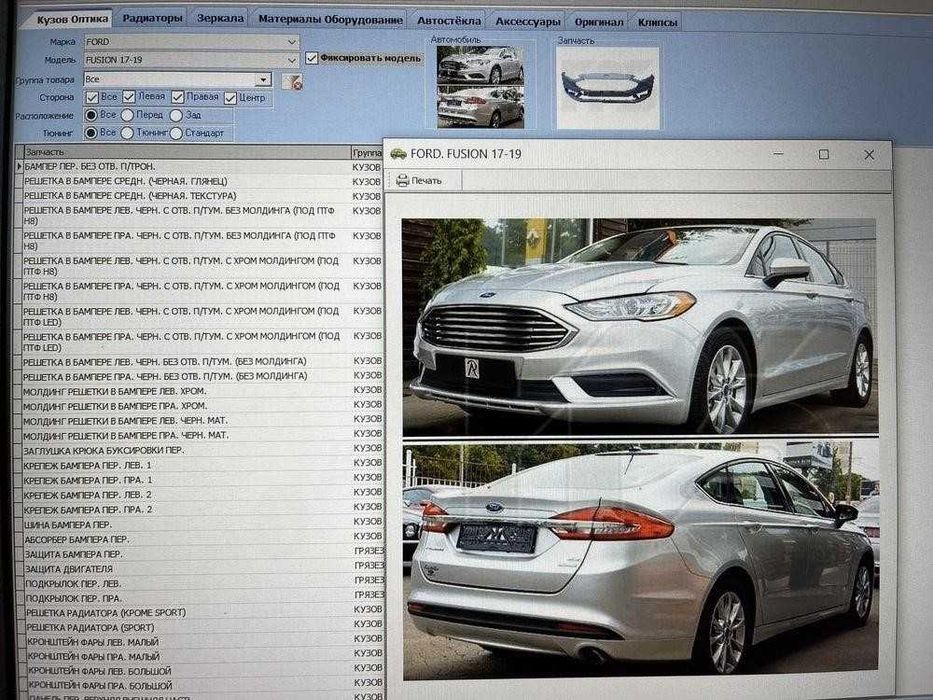933x700 pixels.
Task: Select row 'РЕШЕТКА В БАМПЕРЕ ПРА. ЧЕРН. БЕЗ ОТВ. П/ТУМ.'
Action: coord(201,376)
